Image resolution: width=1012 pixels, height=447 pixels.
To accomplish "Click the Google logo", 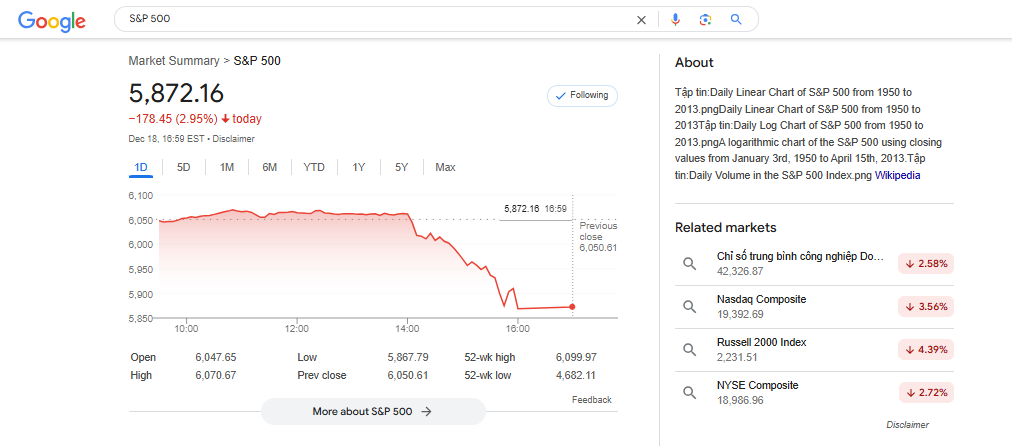I will click(51, 21).
